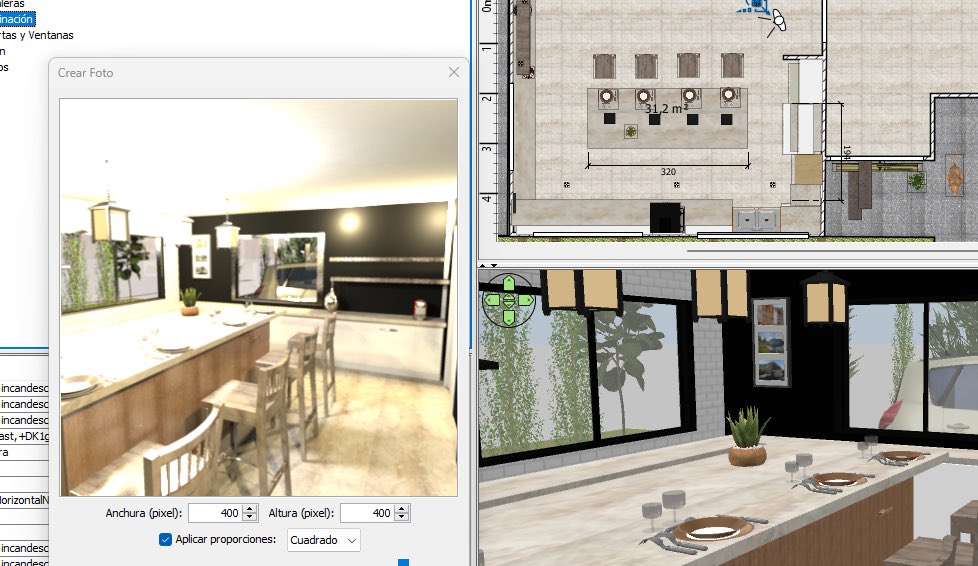Click the splitter up-arrow above 3D view
The width and height of the screenshot is (978, 566).
click(x=484, y=266)
